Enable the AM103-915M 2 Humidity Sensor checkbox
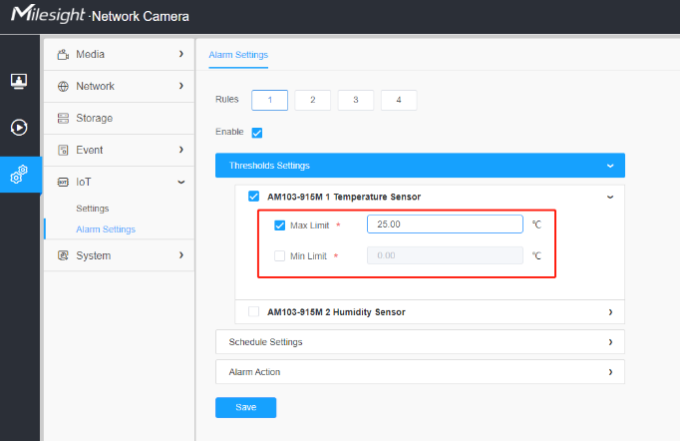 tap(254, 311)
